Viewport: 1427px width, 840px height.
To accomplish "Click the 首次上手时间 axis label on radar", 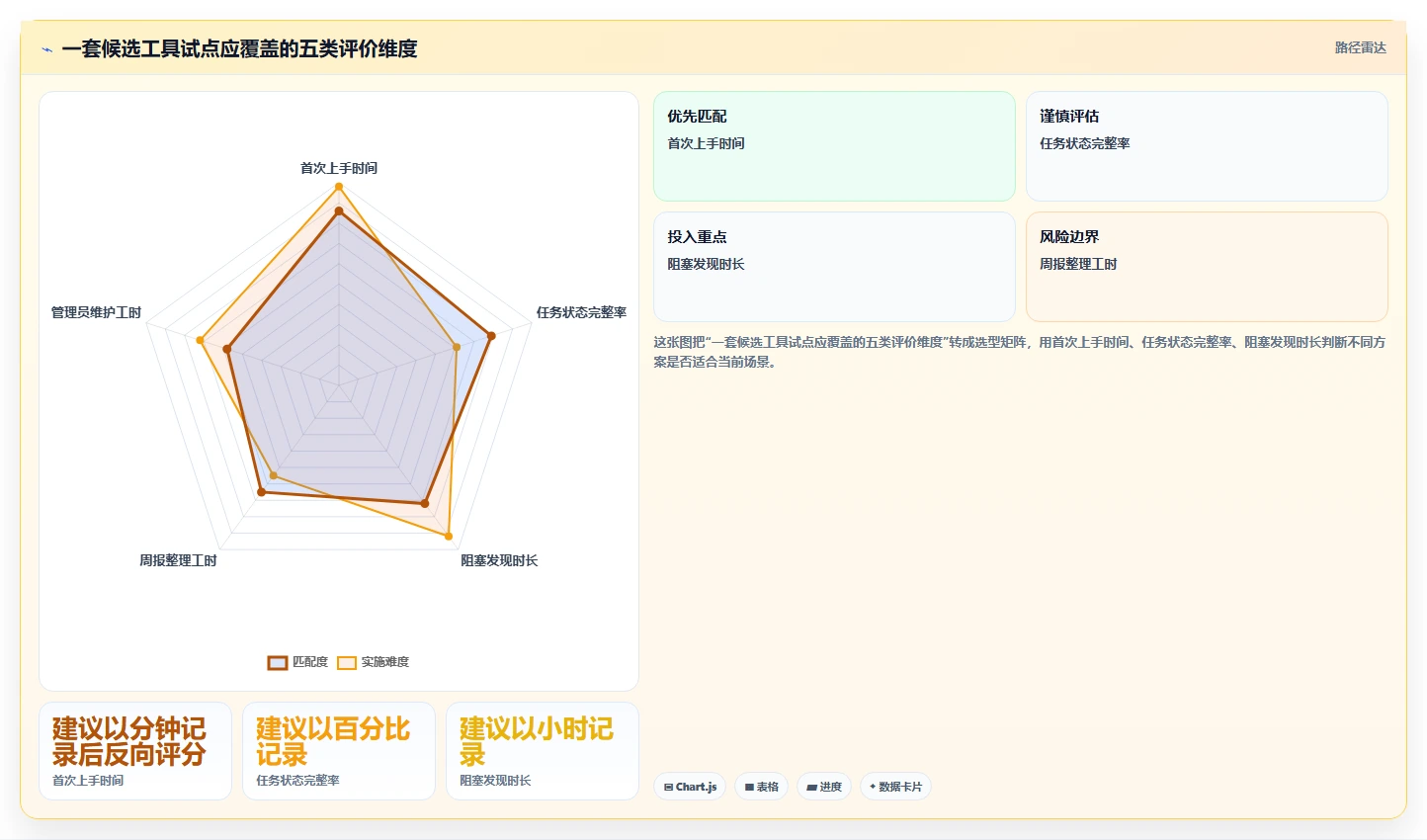I will 339,168.
